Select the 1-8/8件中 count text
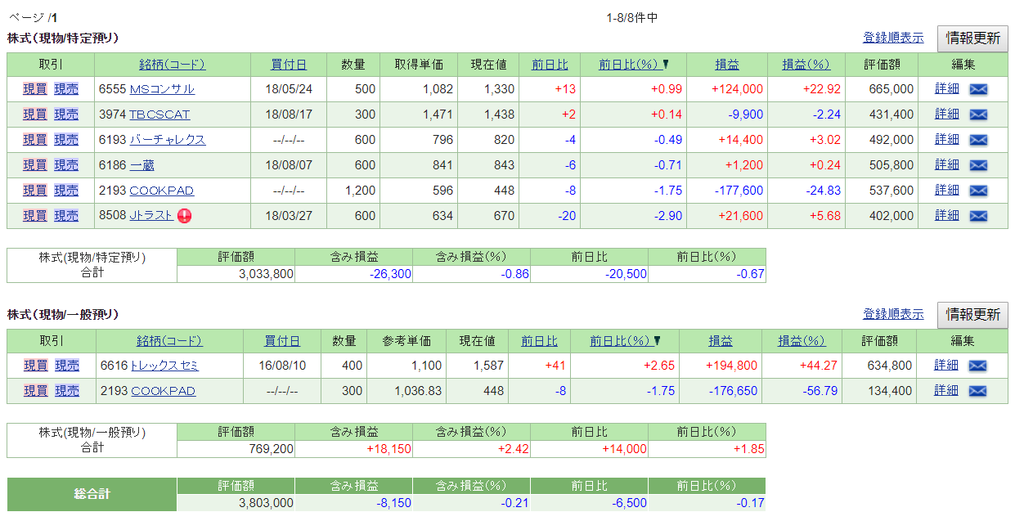The height and width of the screenshot is (530, 1024). pos(632,18)
